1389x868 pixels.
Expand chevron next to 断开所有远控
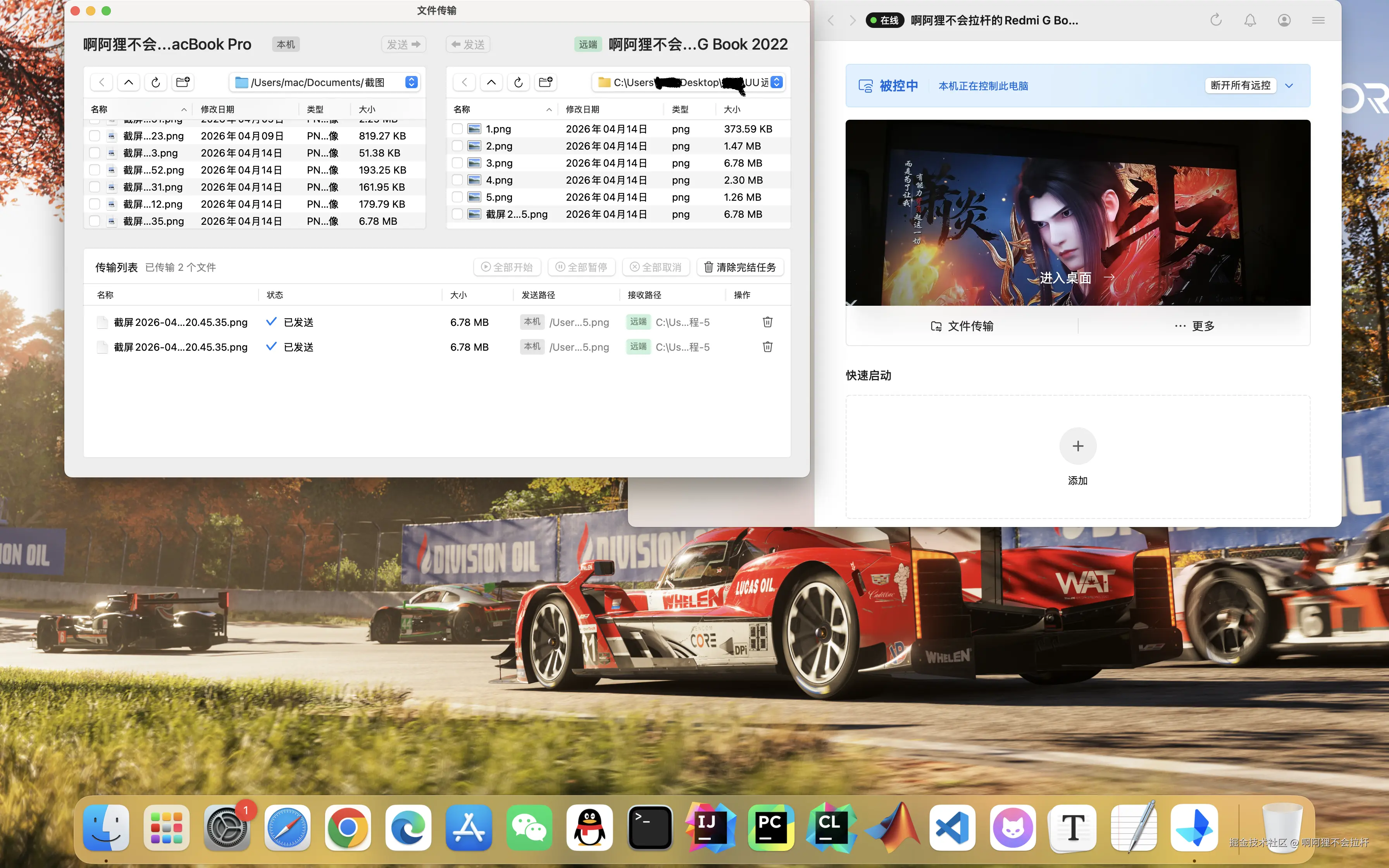tap(1289, 86)
